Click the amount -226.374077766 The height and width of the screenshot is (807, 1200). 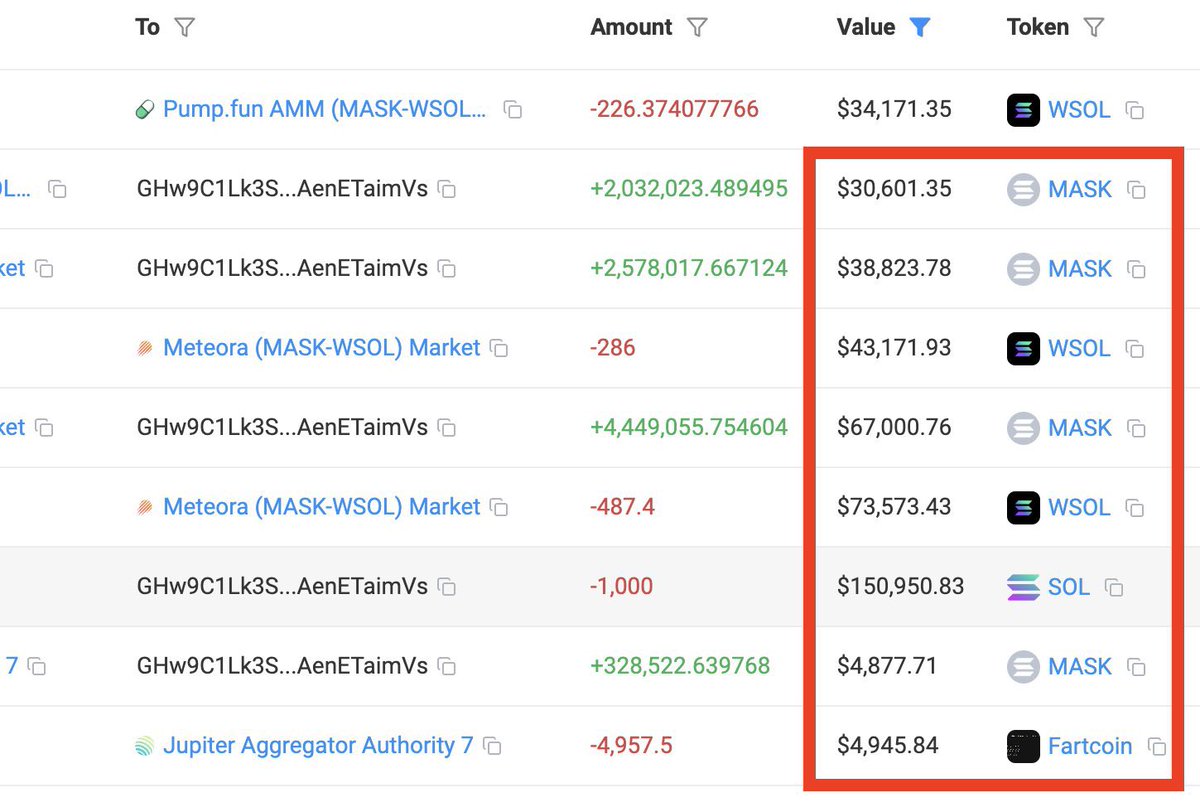click(x=675, y=109)
